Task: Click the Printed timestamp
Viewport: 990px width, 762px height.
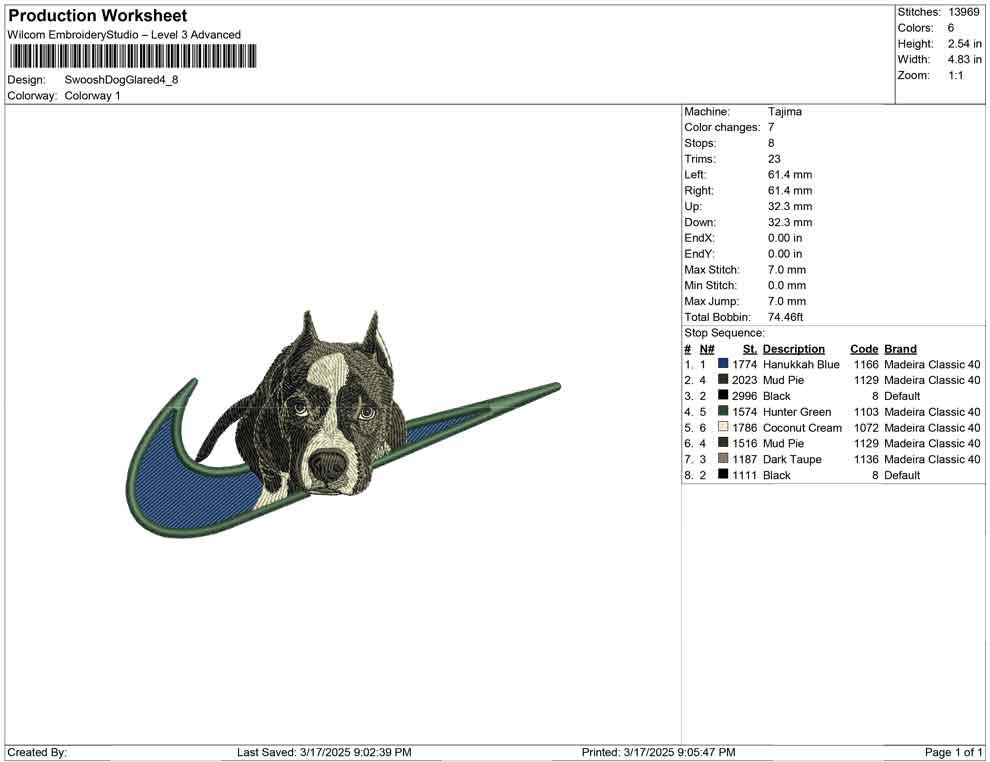Action: pyautogui.click(x=659, y=751)
